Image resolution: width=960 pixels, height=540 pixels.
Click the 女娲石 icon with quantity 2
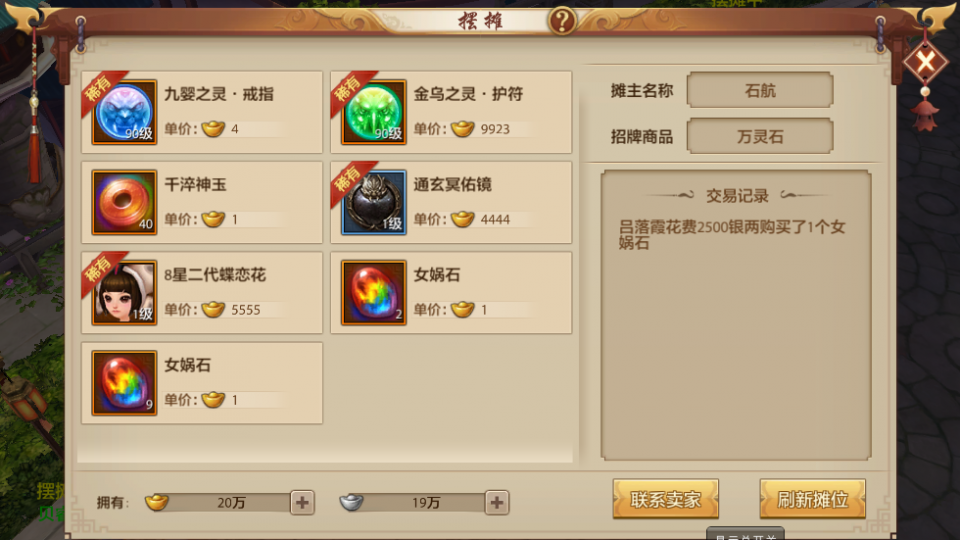coord(373,293)
